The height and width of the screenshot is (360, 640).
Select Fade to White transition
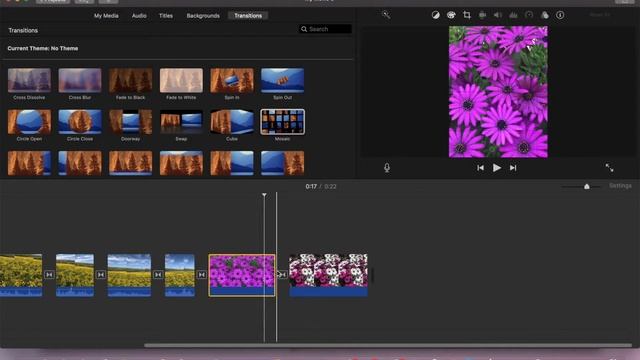[x=181, y=80]
